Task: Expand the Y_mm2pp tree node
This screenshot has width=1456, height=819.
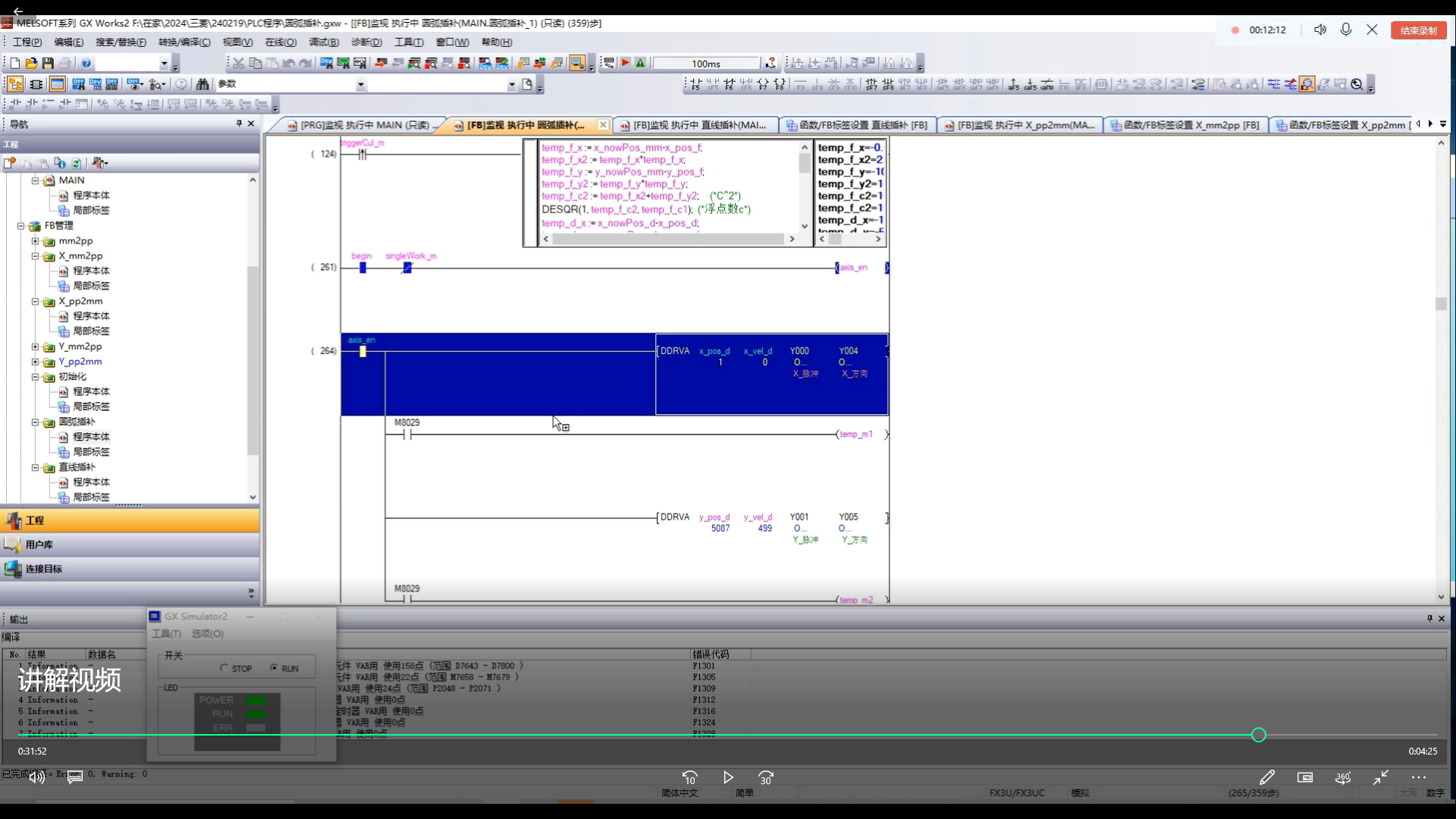Action: pos(35,347)
